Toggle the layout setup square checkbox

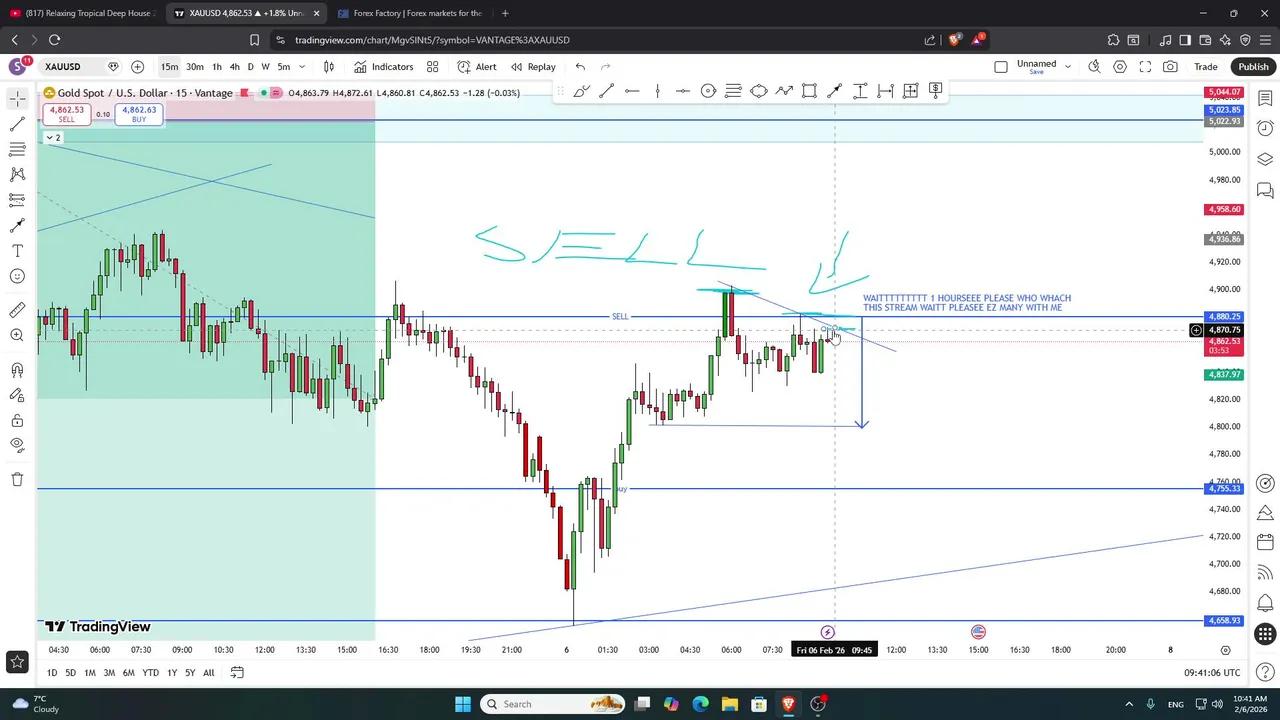[1001, 67]
